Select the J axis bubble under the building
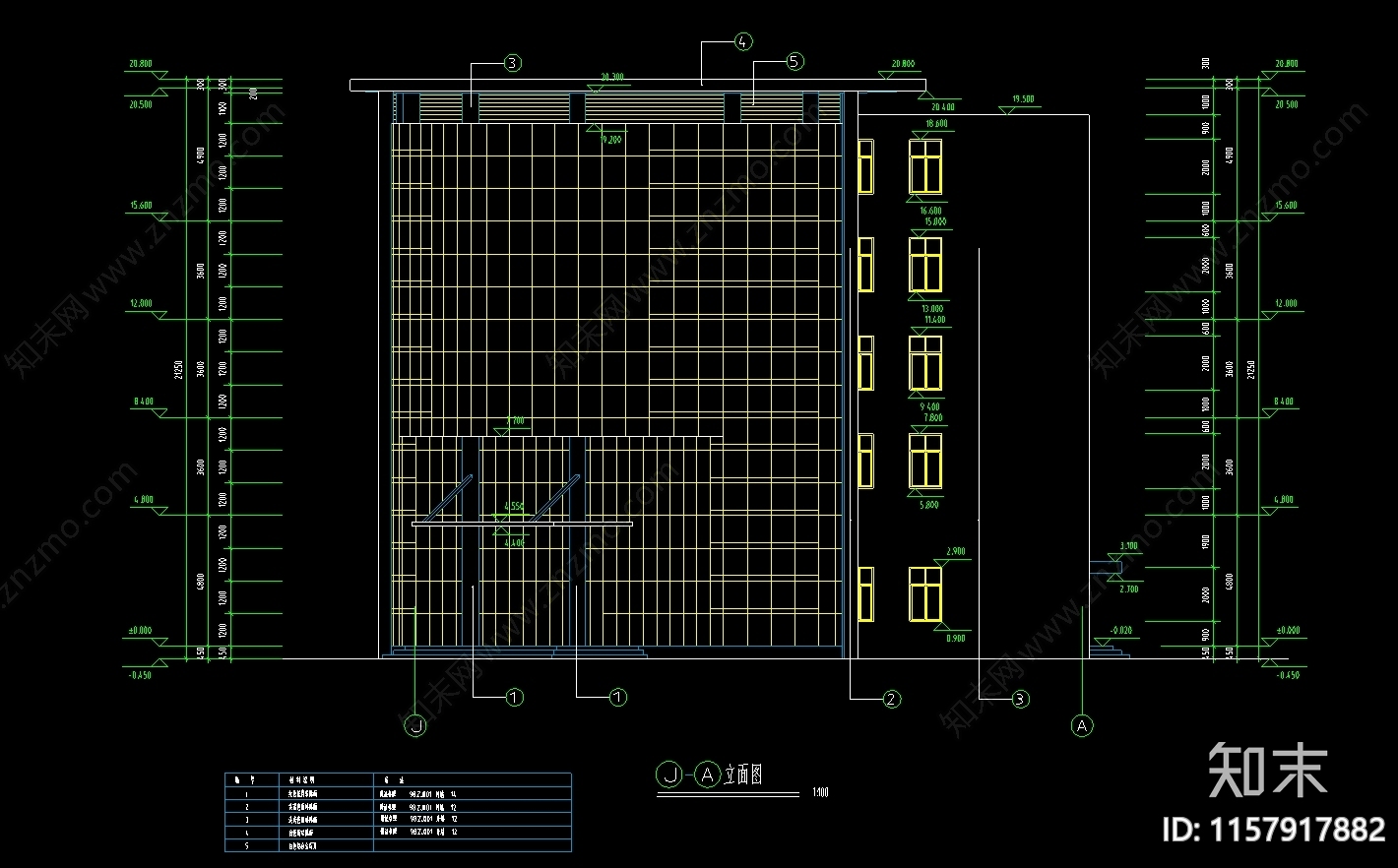1398x868 pixels. click(416, 726)
